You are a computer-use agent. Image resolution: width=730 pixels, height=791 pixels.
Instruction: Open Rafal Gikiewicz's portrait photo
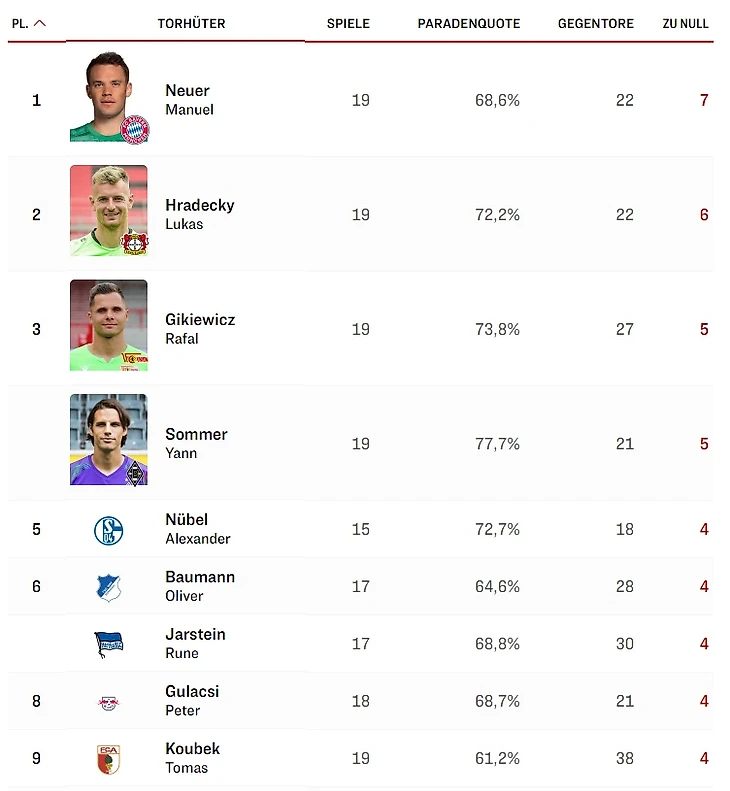(x=108, y=325)
